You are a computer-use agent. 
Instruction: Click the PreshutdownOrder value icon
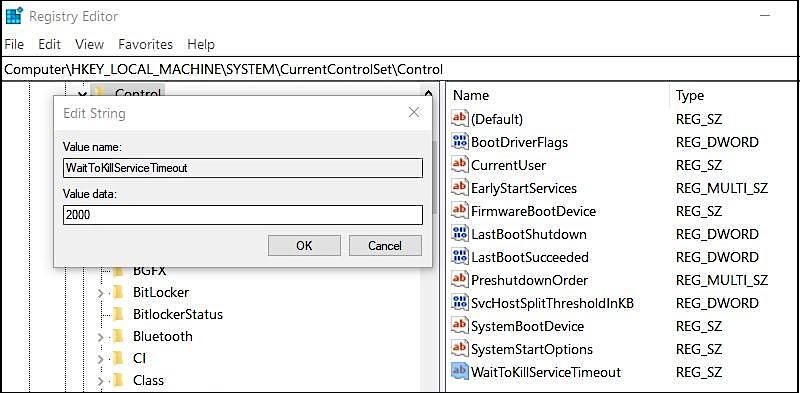tap(460, 279)
